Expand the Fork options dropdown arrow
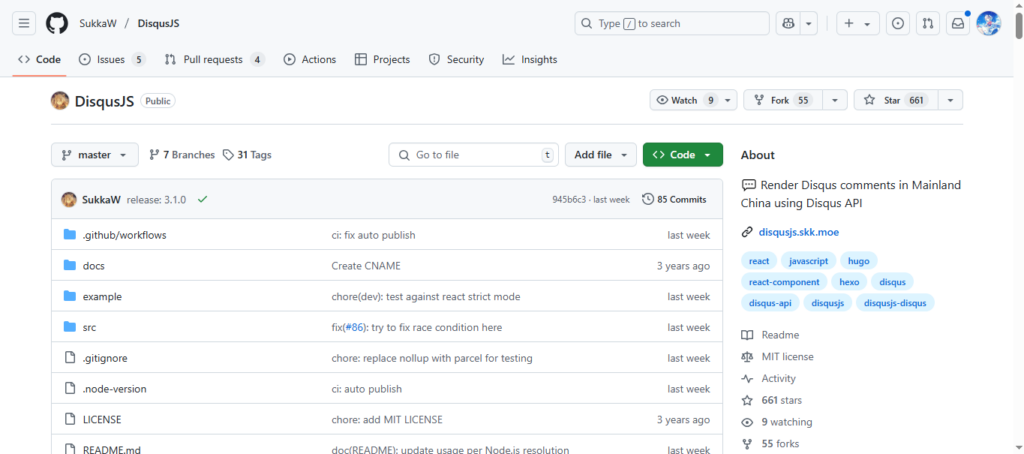The height and width of the screenshot is (454, 1024). tap(835, 100)
